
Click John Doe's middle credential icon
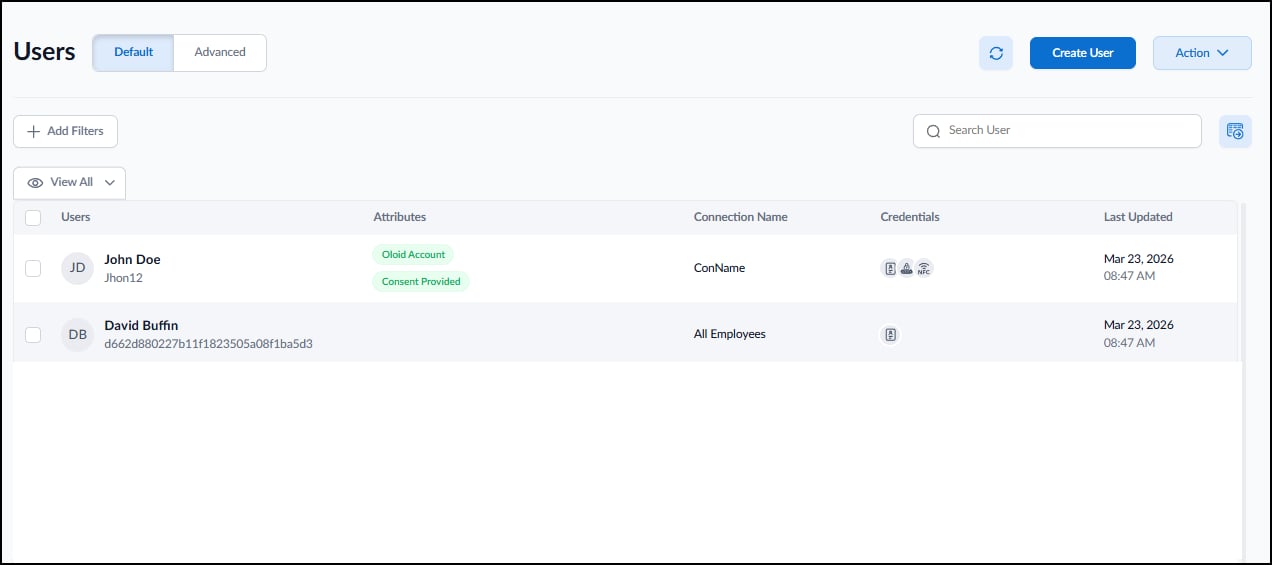907,268
